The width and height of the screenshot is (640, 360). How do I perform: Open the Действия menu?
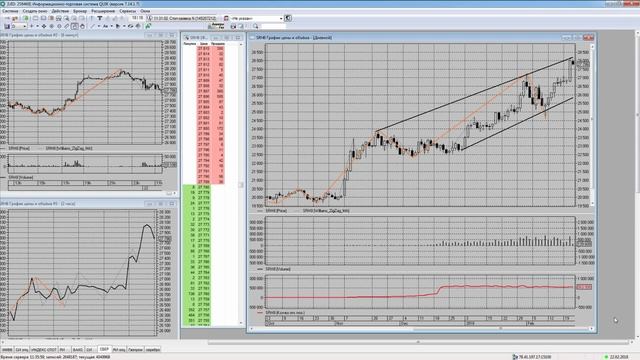[60, 11]
